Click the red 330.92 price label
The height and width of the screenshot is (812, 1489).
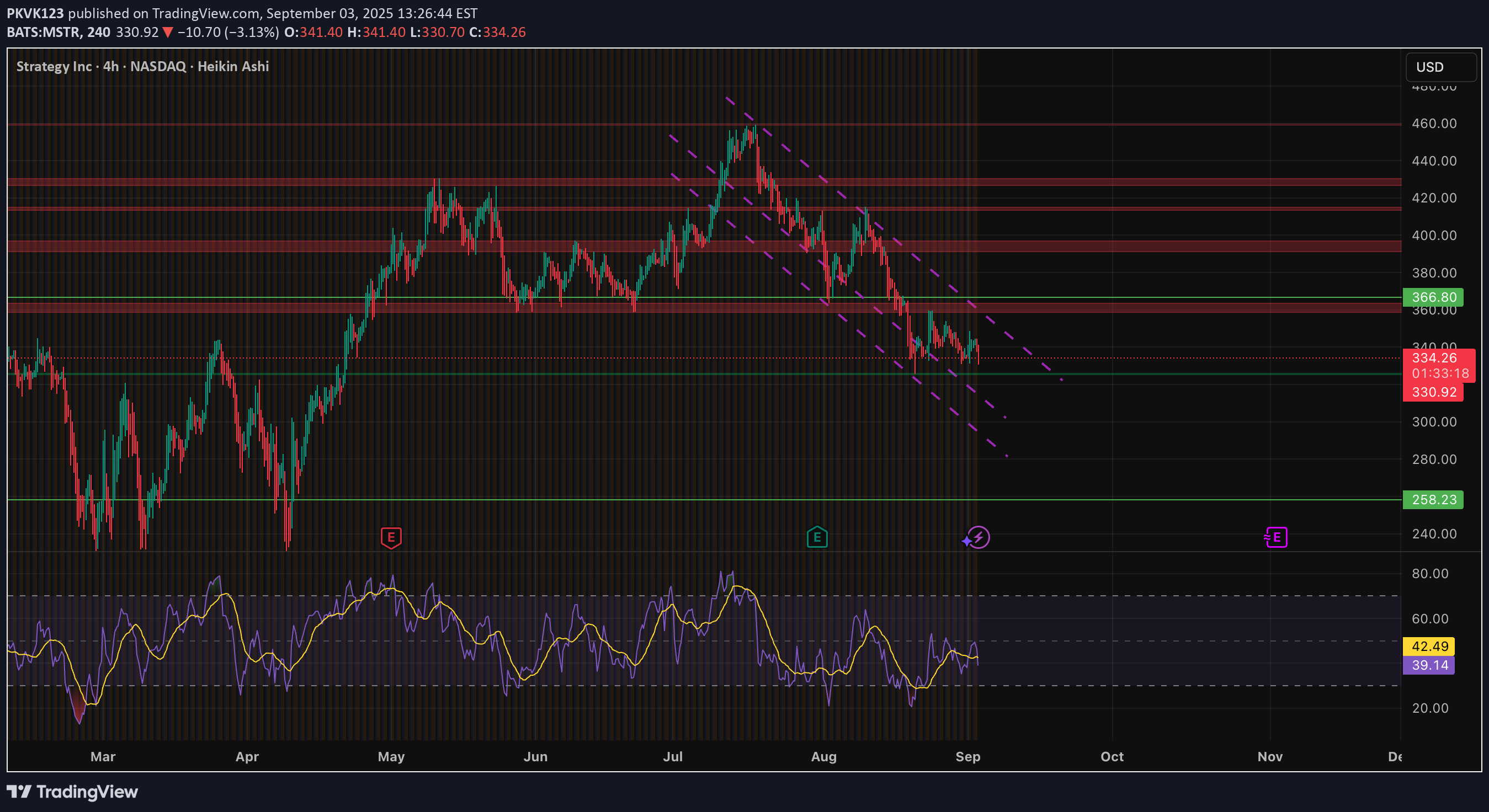[1433, 392]
